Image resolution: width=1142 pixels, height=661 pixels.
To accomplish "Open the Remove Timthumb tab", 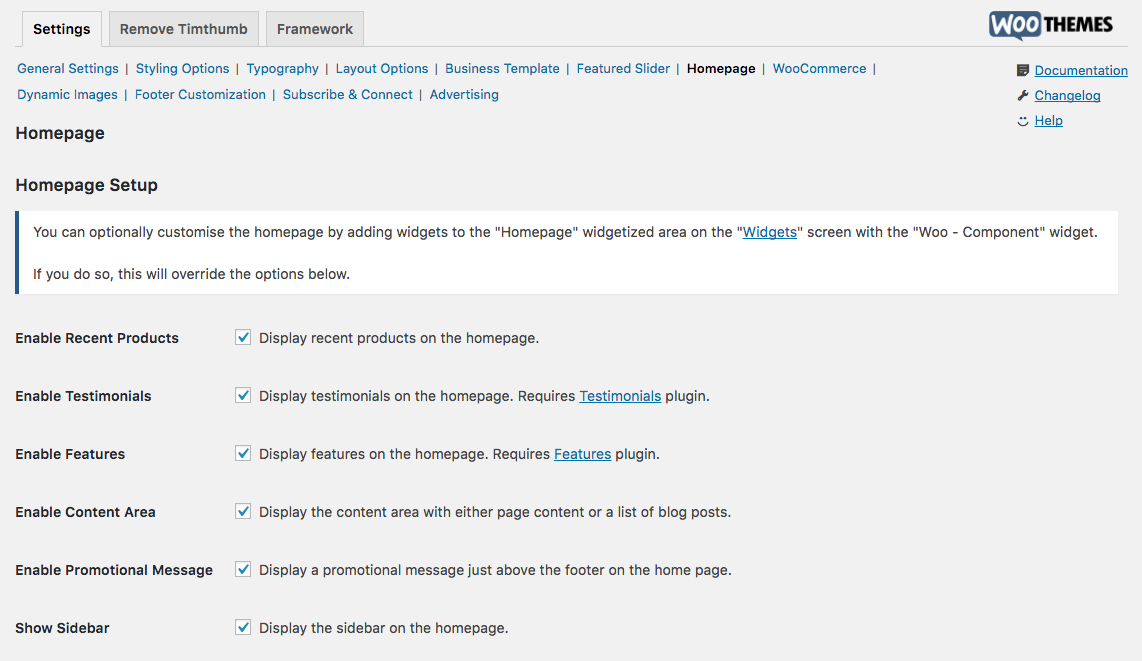I will (184, 29).
